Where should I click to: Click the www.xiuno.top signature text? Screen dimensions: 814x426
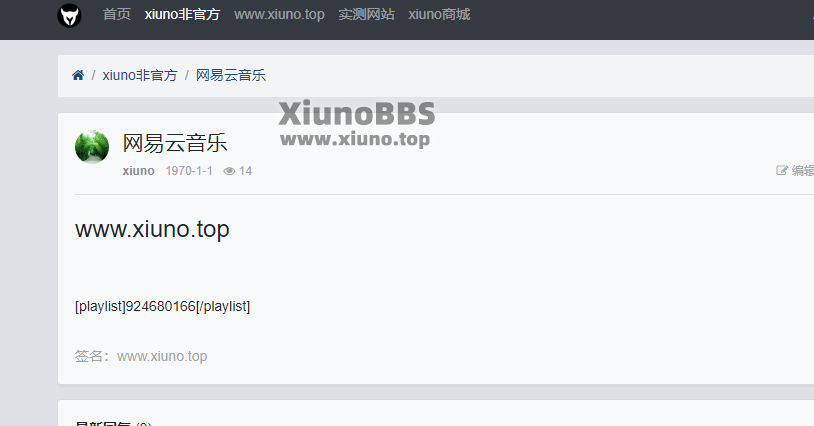coord(162,356)
